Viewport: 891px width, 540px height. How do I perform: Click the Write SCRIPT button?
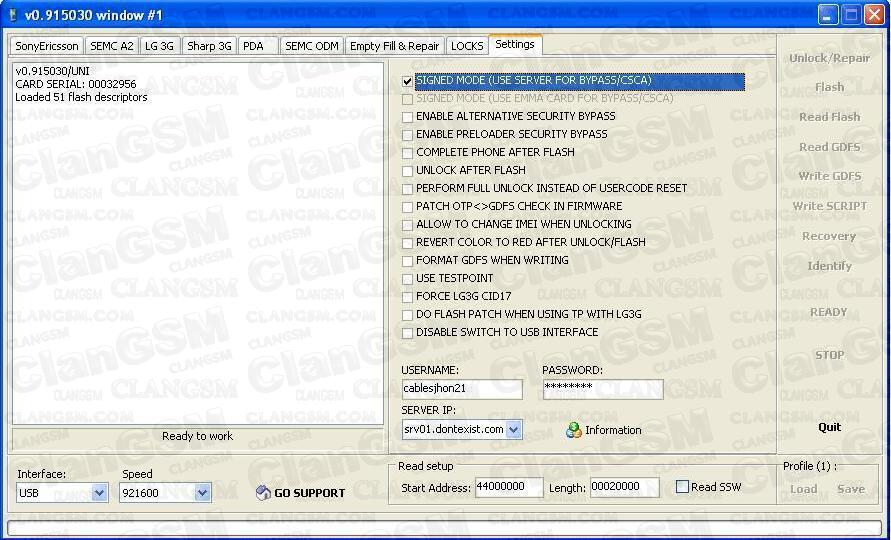tap(829, 206)
